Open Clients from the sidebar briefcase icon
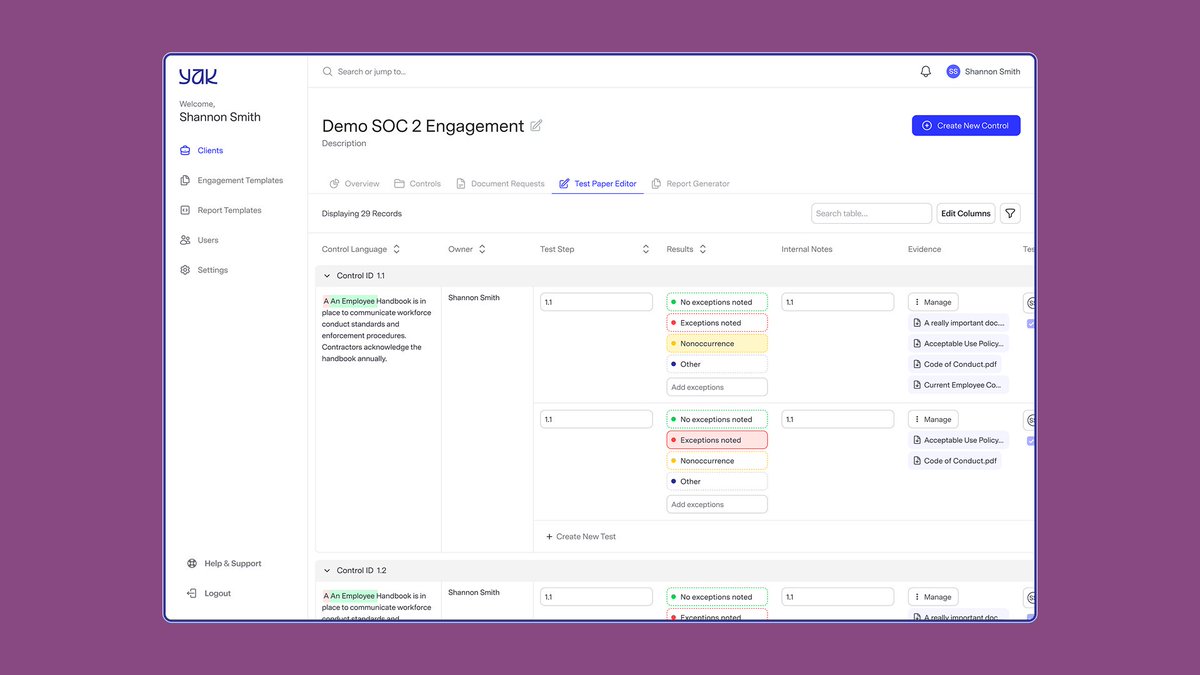This screenshot has width=1200, height=675. coord(185,151)
